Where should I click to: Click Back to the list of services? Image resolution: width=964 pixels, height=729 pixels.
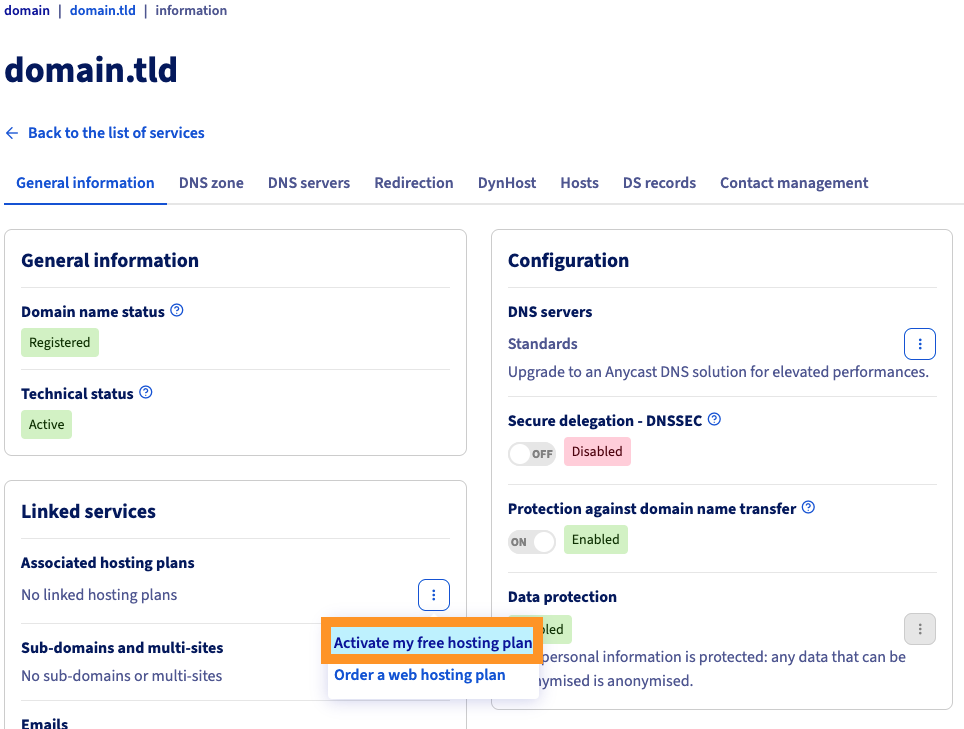[x=116, y=133]
